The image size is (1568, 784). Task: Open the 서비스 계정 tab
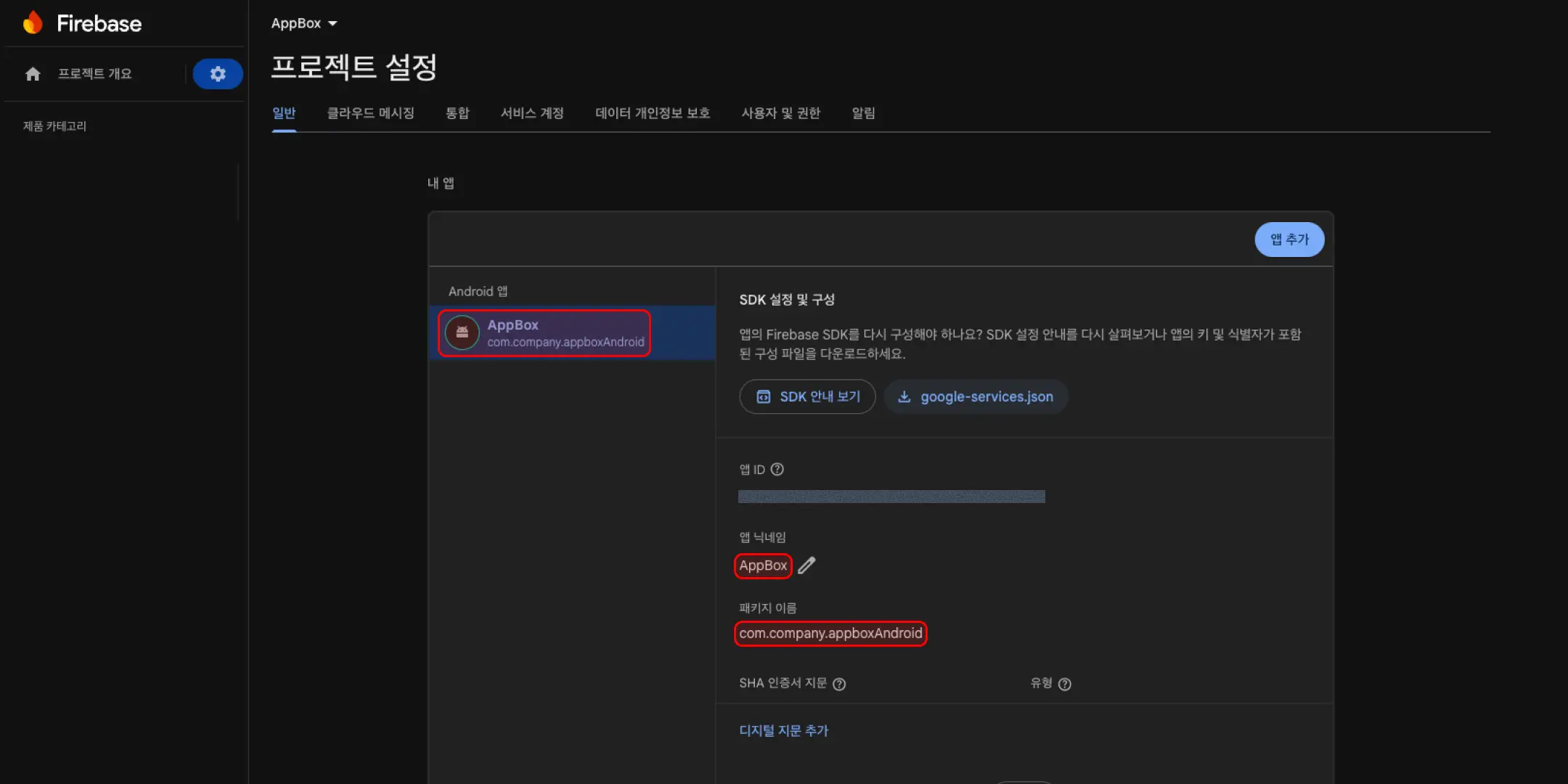tap(532, 113)
